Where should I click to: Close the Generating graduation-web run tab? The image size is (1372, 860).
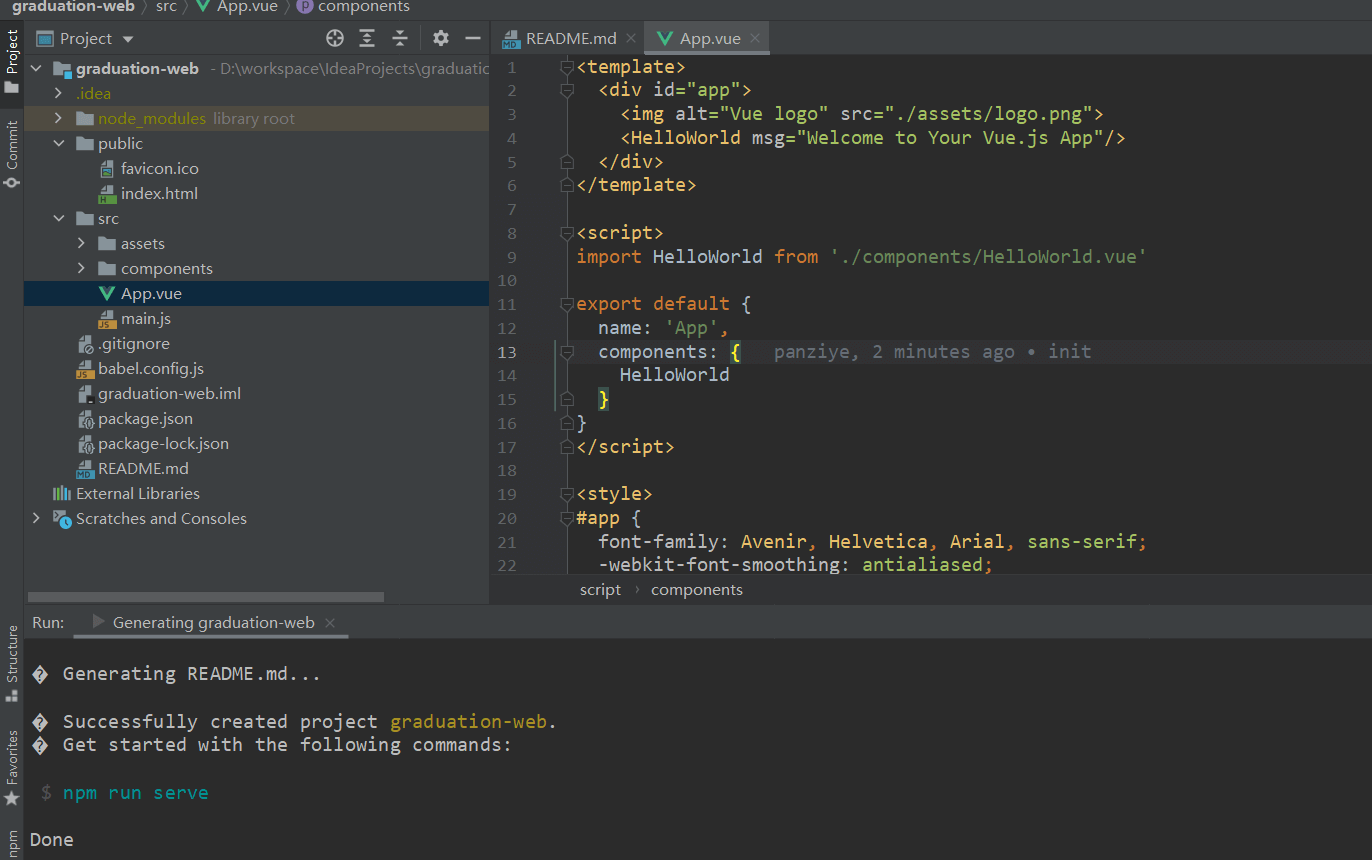click(330, 622)
